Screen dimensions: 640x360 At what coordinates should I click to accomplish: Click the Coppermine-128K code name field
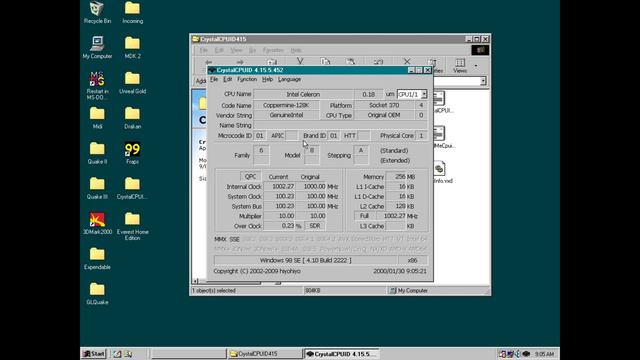pos(286,105)
